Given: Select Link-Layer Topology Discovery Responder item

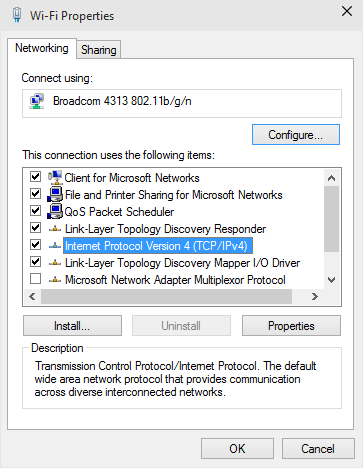Looking at the screenshot, I should (165, 229).
